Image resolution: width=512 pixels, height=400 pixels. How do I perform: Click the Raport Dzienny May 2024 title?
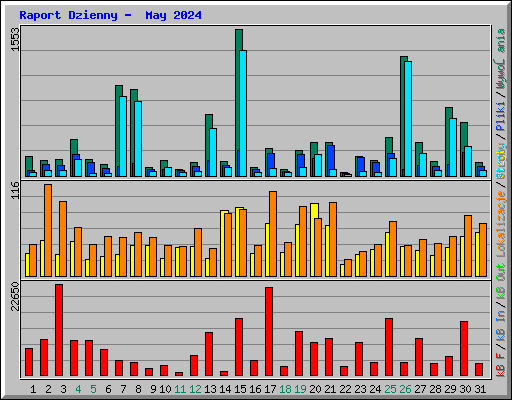tap(110, 15)
